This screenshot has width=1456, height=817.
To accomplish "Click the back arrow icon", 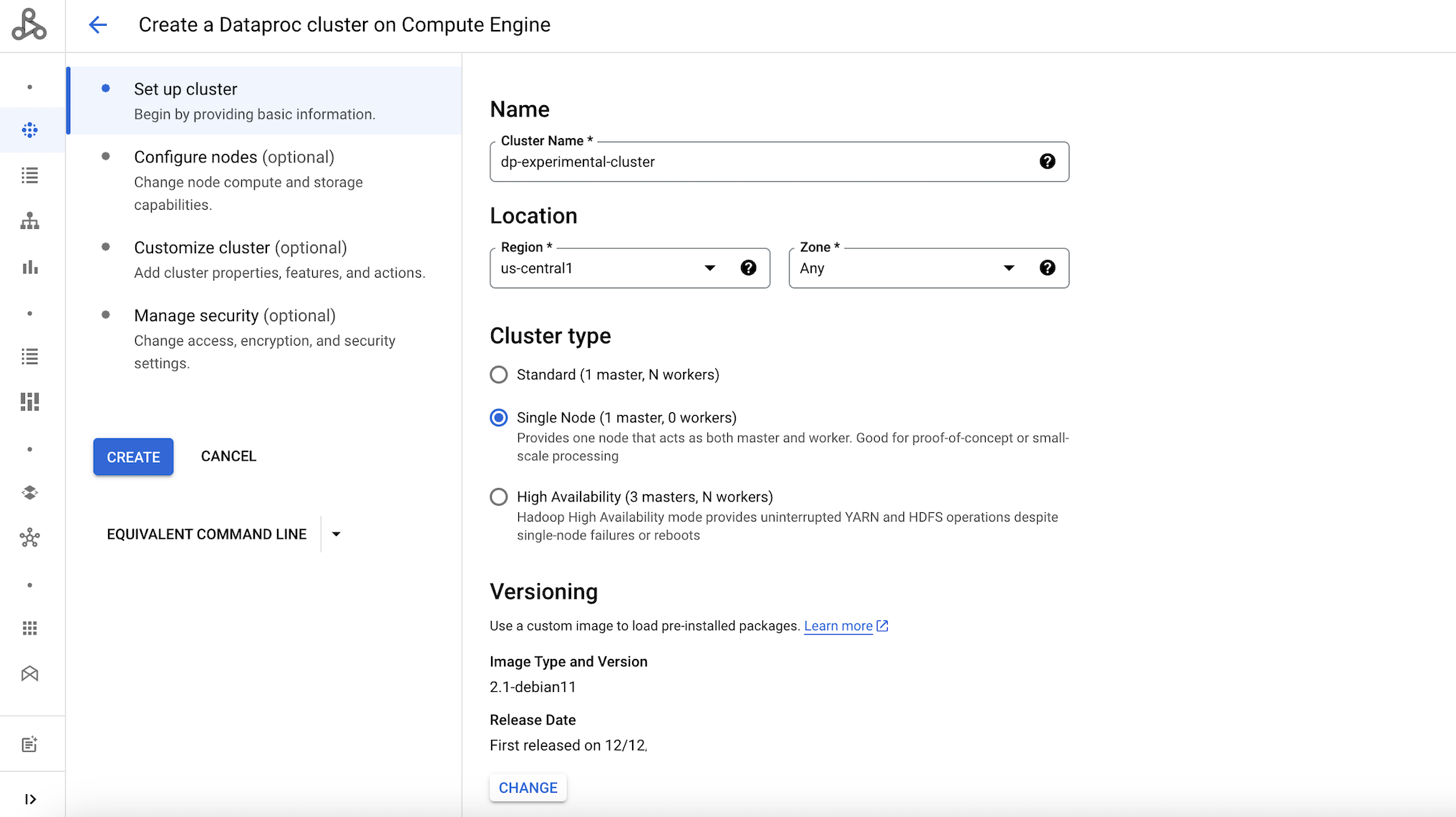I will point(97,25).
